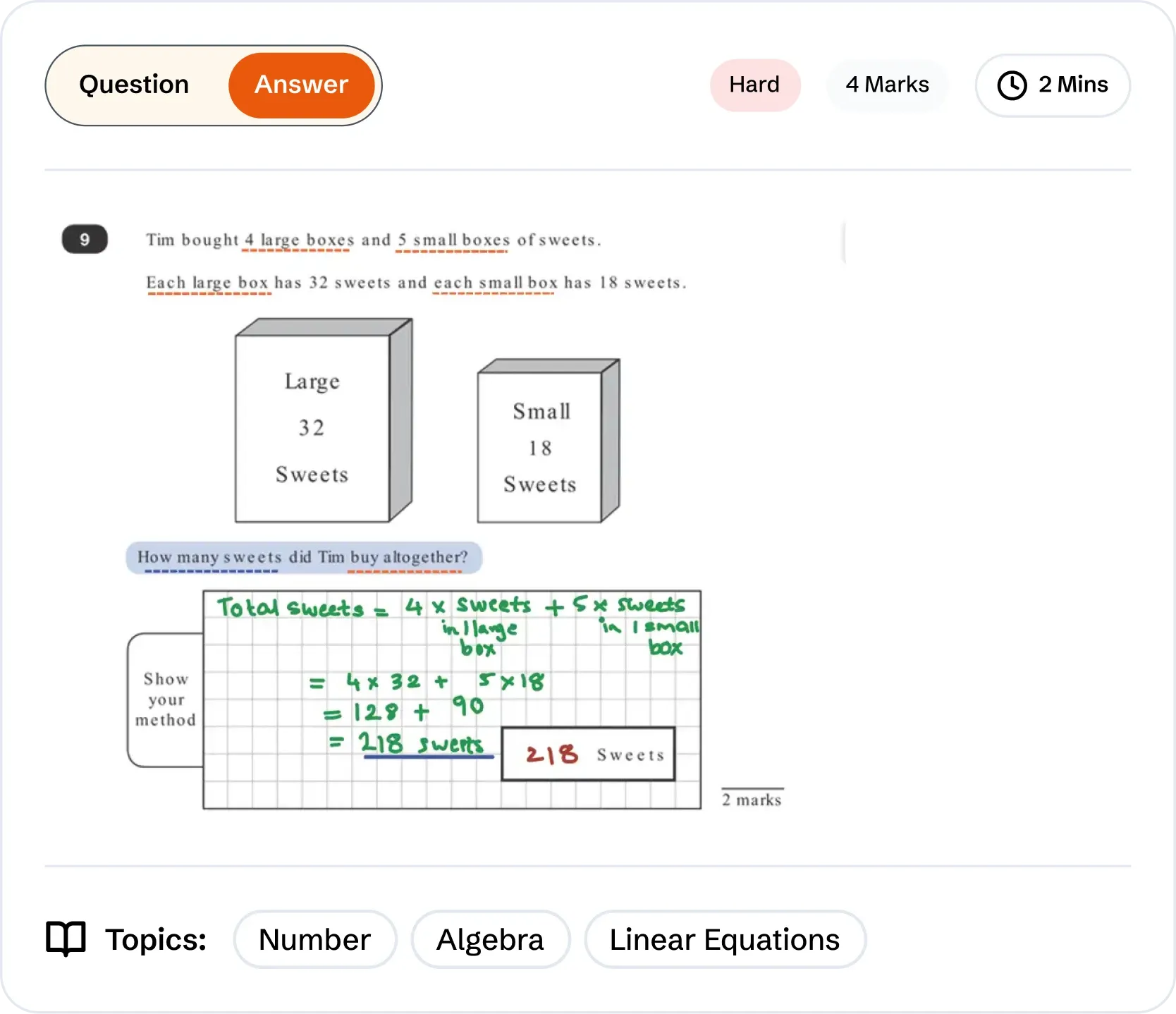Viewport: 1176px width, 1014px height.
Task: Click the red 218 Sweets answer box
Action: [x=588, y=753]
